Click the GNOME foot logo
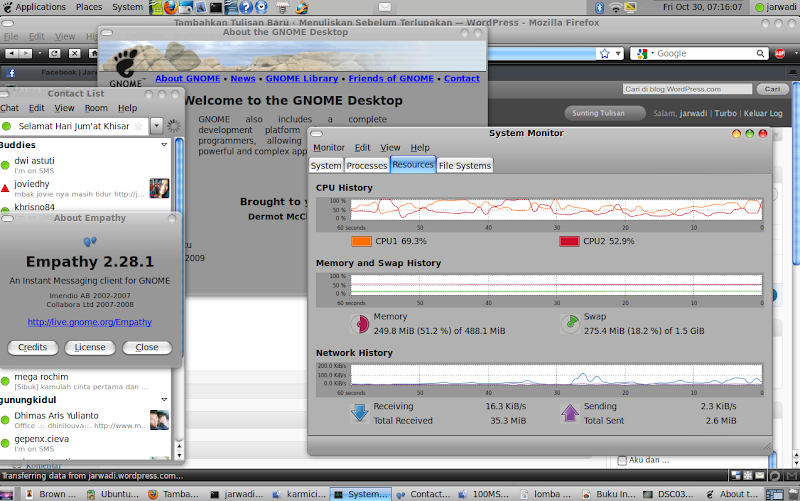 pos(126,64)
